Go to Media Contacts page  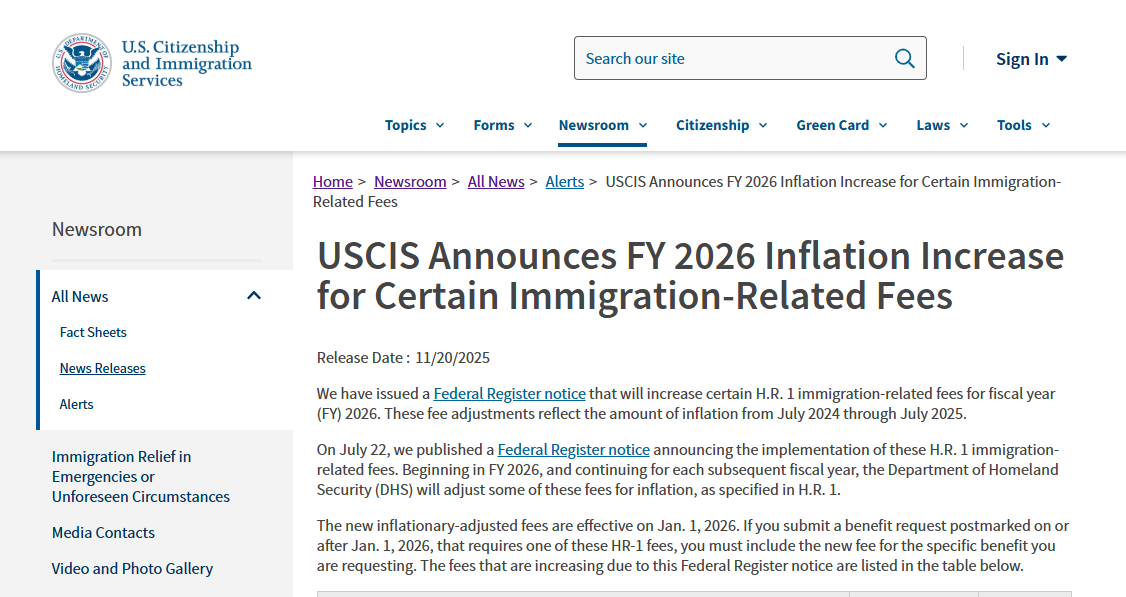[x=103, y=532]
